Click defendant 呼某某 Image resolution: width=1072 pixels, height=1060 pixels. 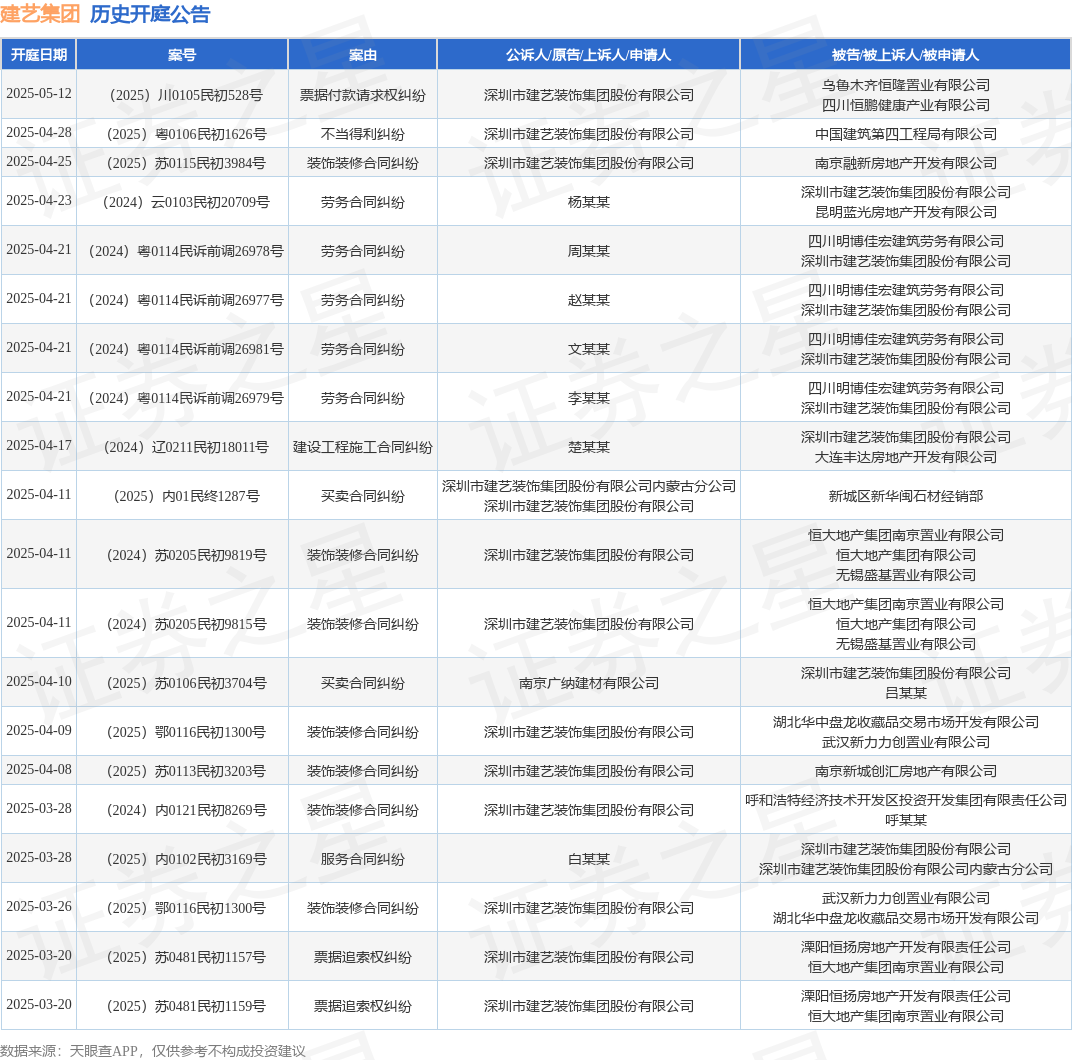coord(906,820)
